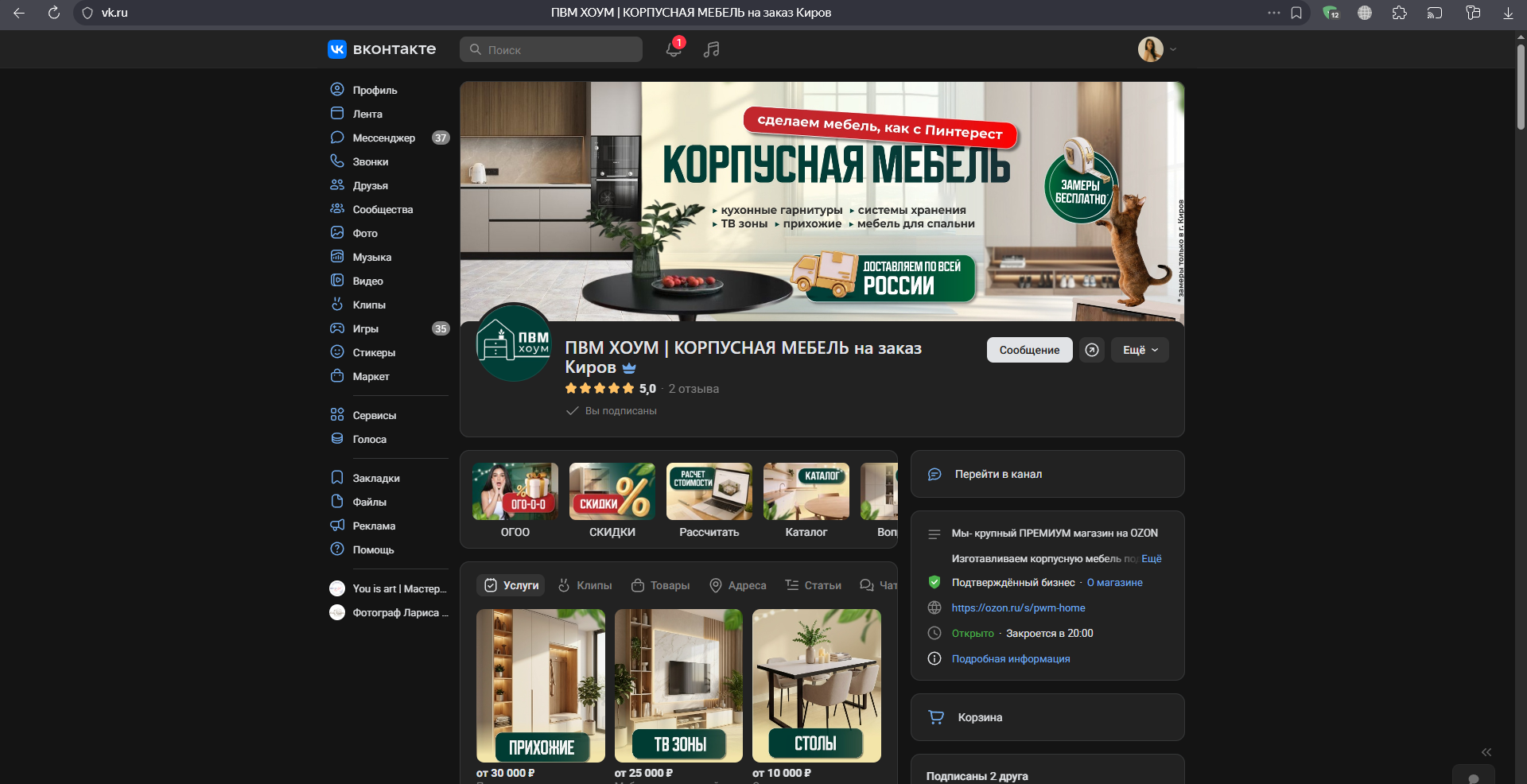The width and height of the screenshot is (1527, 784).
Task: Click the page vertical scrollbar
Action: click(x=1521, y=87)
